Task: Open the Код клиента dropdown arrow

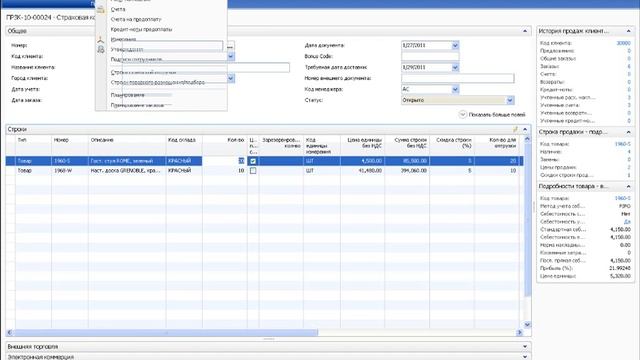Action: (x=231, y=57)
